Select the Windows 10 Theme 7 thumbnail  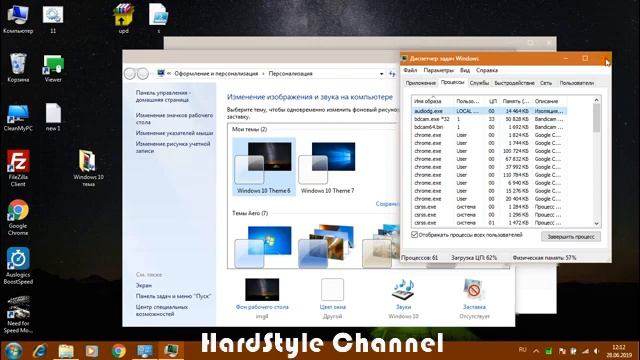(327, 167)
